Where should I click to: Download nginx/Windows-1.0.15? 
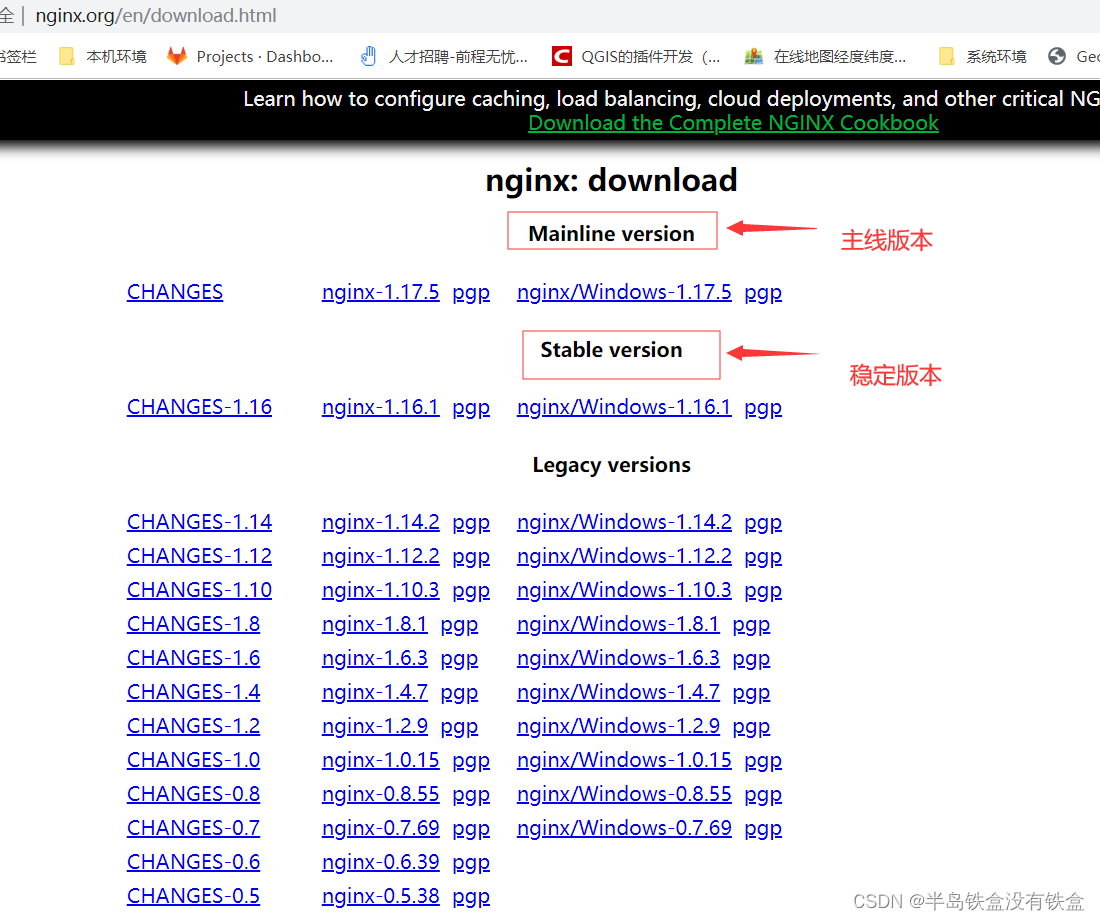pyautogui.click(x=624, y=760)
